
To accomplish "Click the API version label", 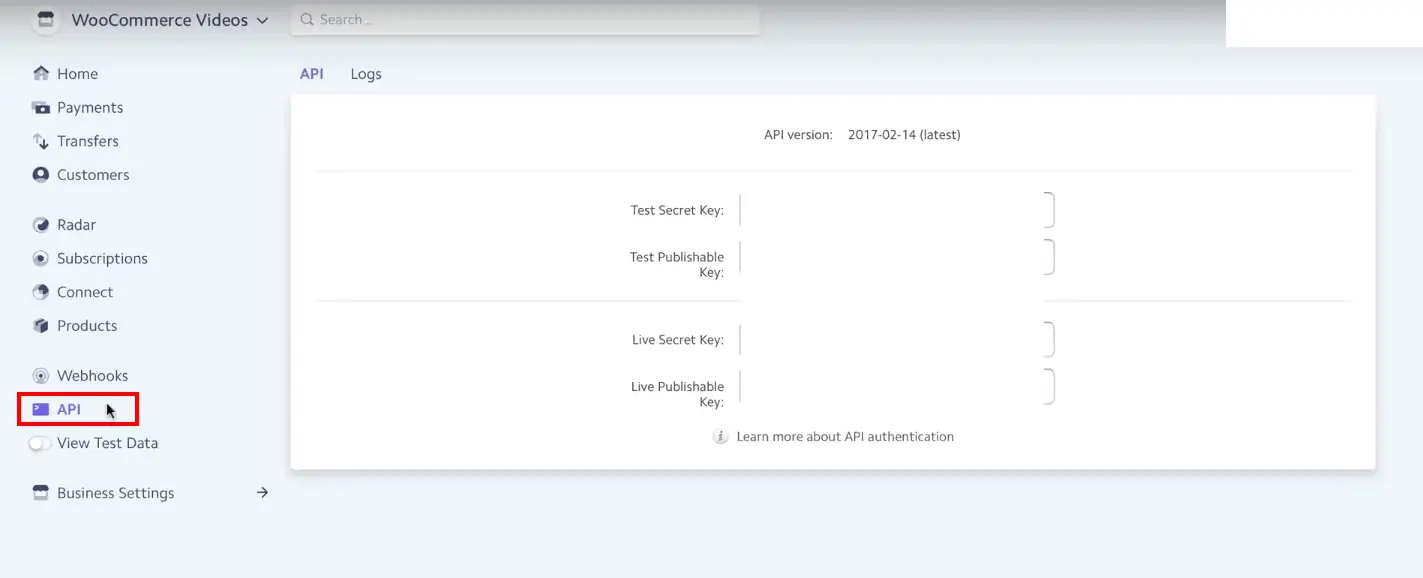I will point(798,135).
